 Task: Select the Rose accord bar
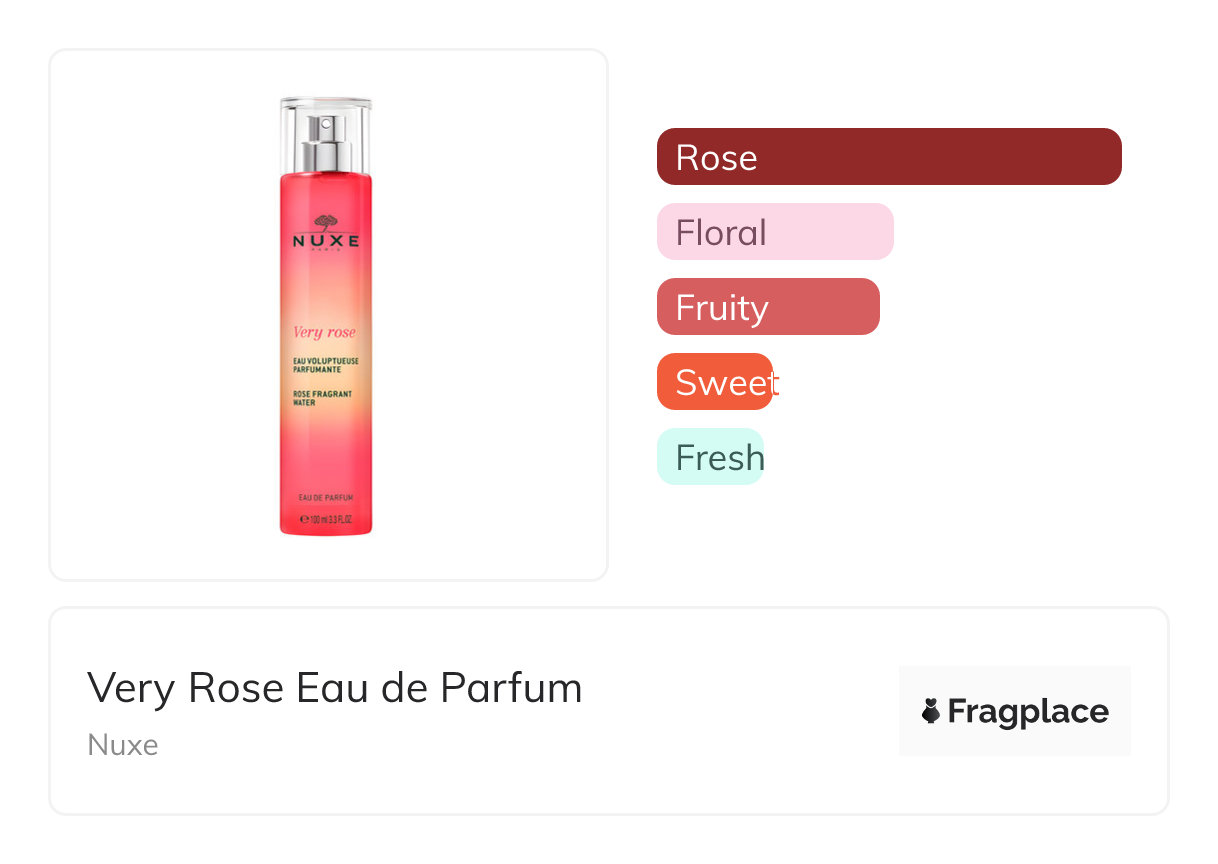point(888,157)
